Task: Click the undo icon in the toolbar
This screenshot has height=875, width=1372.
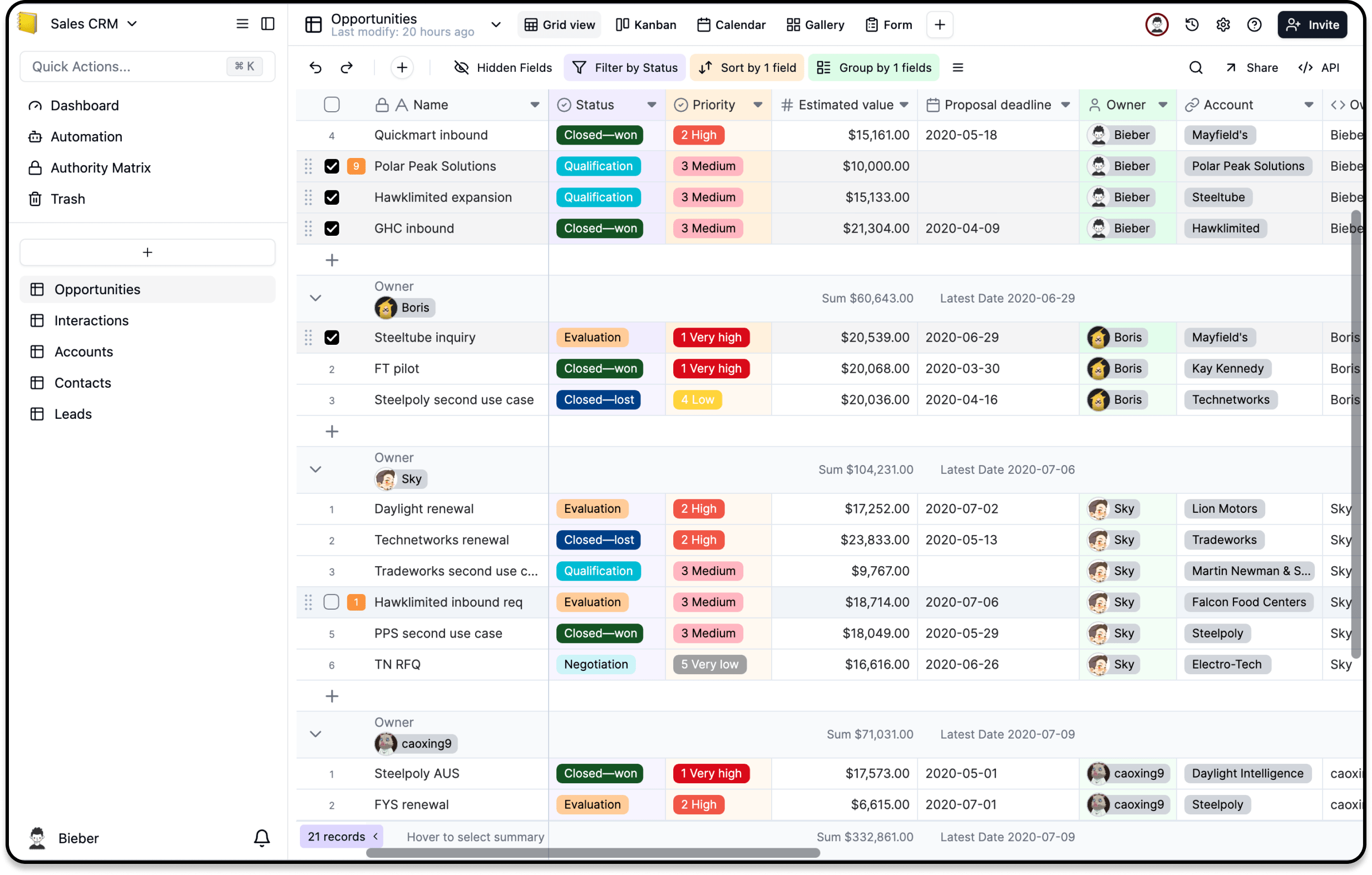Action: 315,67
